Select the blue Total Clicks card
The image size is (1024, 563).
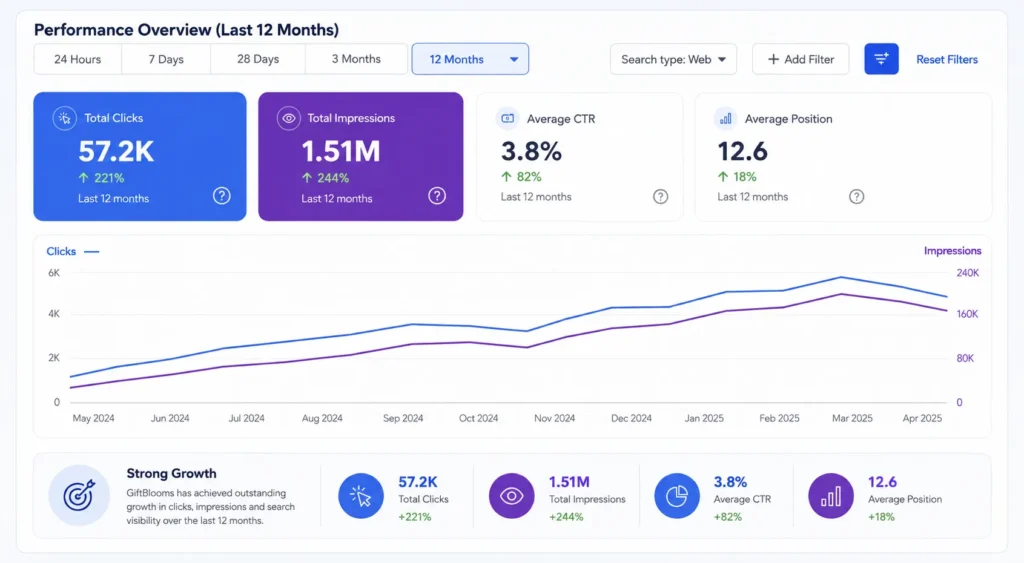140,156
